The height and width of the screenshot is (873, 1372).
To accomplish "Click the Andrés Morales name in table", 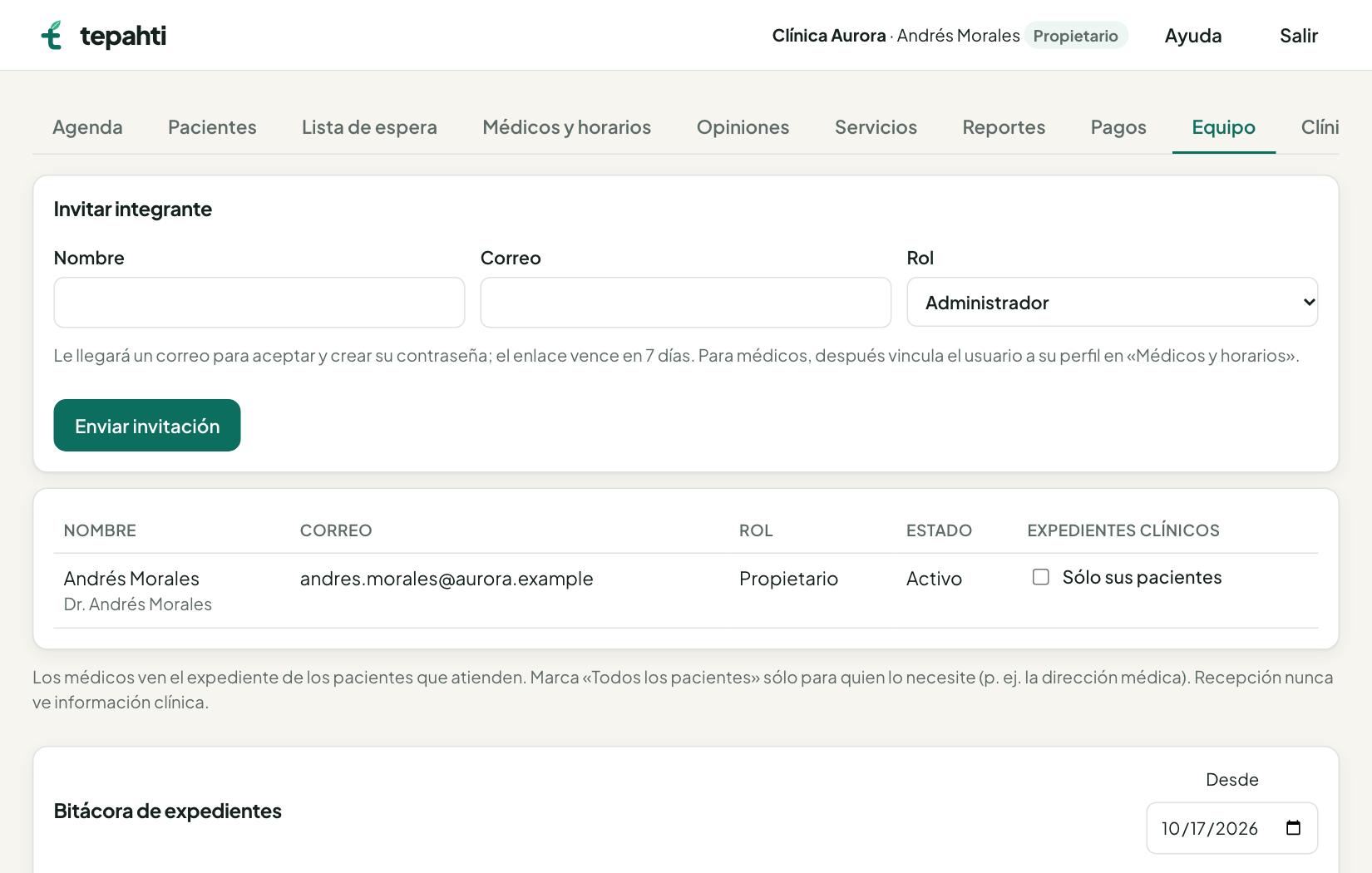I will [x=131, y=579].
